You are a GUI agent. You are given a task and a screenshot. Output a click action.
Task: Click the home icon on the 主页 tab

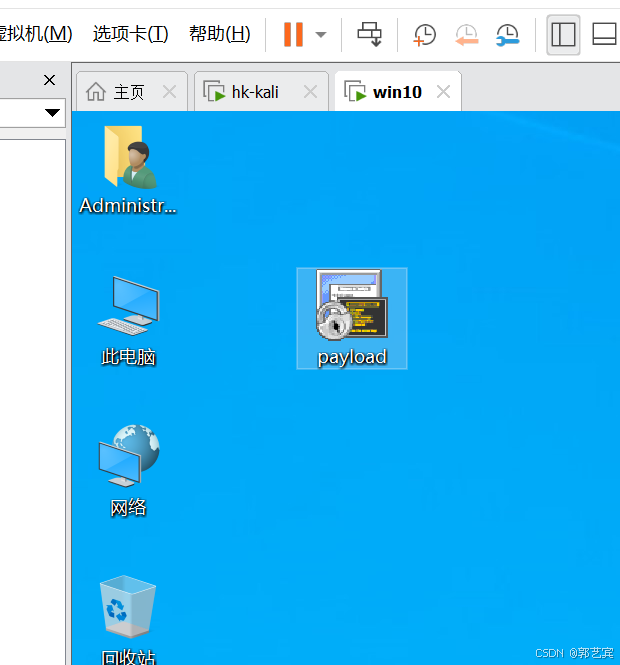point(96,92)
